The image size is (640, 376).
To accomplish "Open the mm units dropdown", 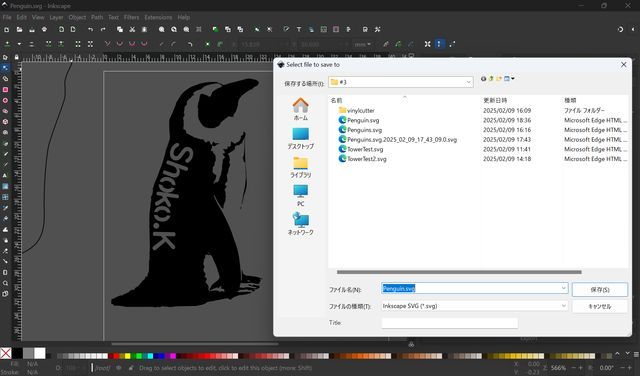I will (x=362, y=44).
